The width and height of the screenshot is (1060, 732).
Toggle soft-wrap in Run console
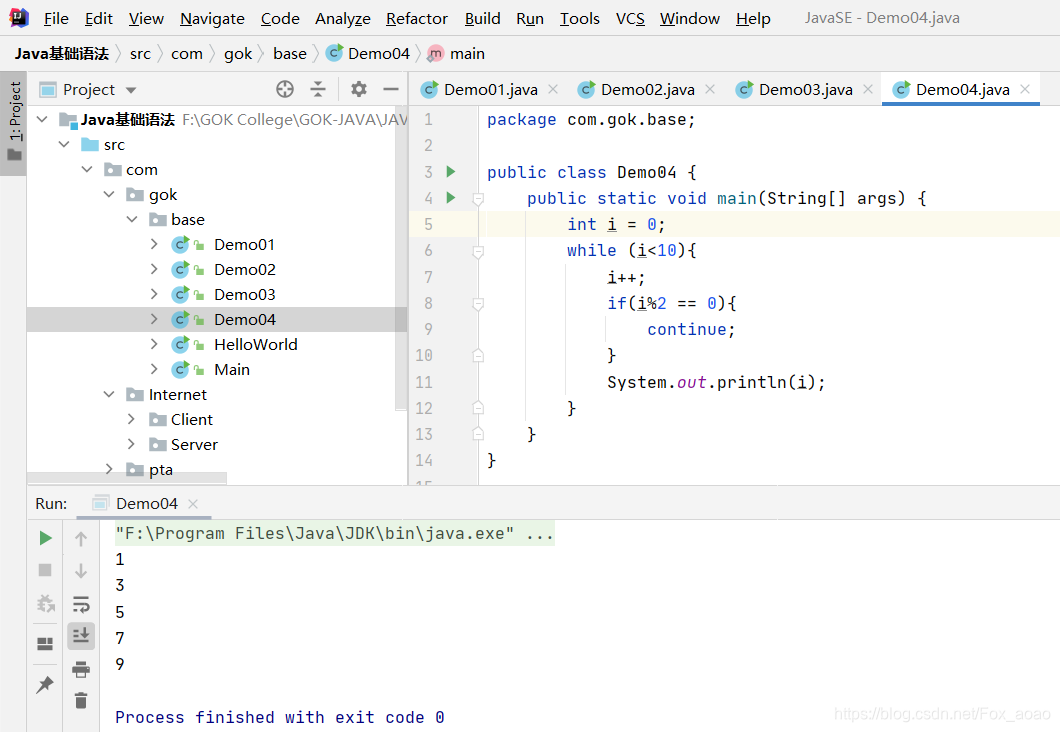coord(81,604)
